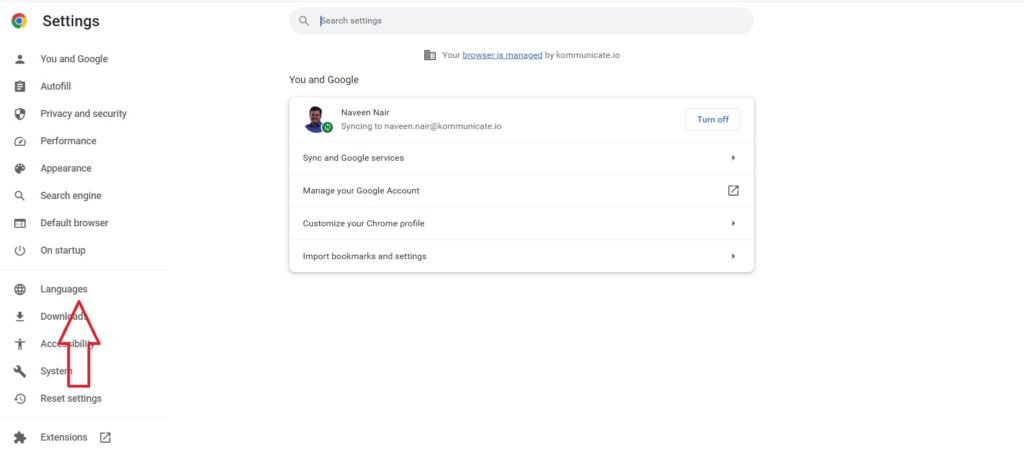Open Import bookmarks and settings row

[x=521, y=256]
